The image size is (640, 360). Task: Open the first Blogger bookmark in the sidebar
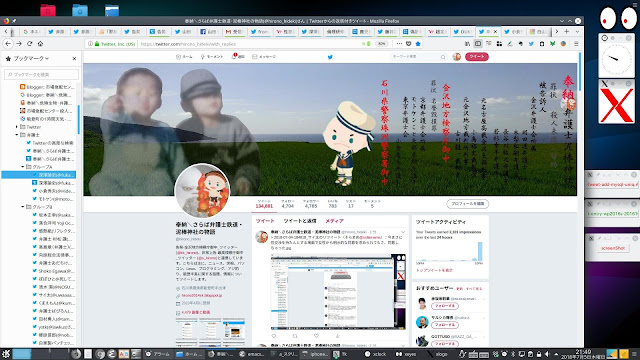pyautogui.click(x=47, y=87)
